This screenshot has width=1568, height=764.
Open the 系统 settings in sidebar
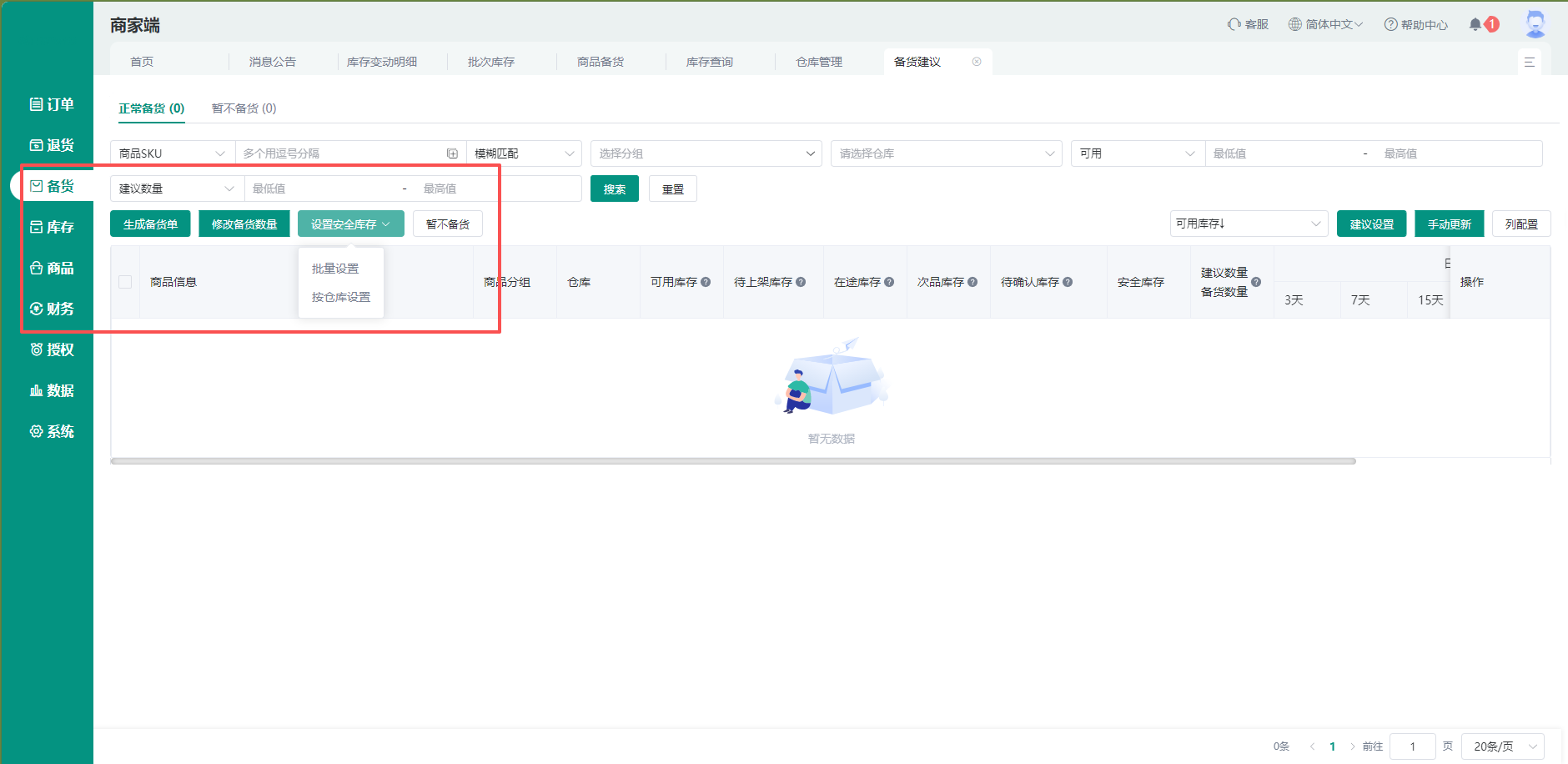[x=52, y=430]
